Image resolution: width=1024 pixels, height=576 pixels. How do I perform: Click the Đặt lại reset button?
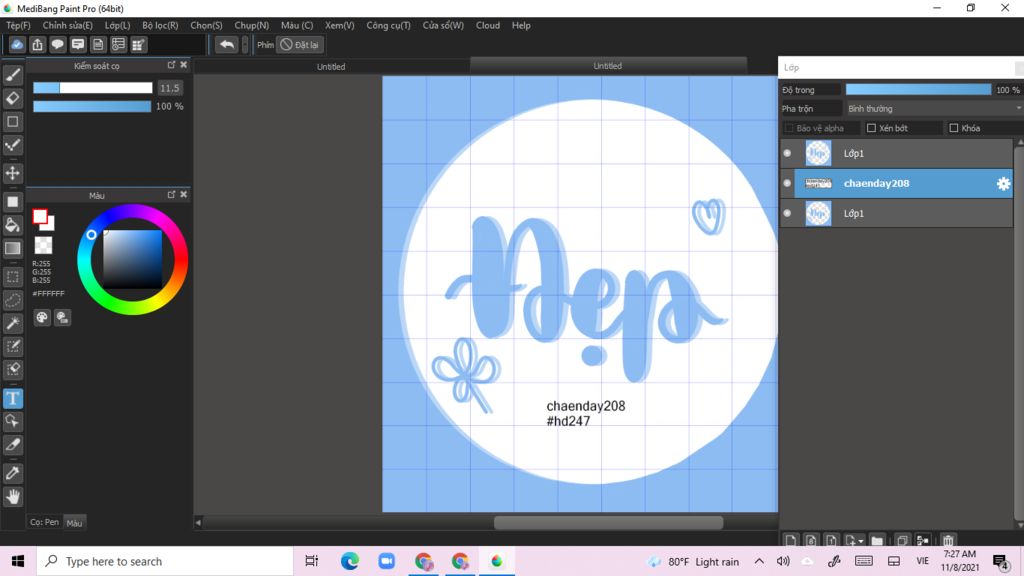(300, 44)
